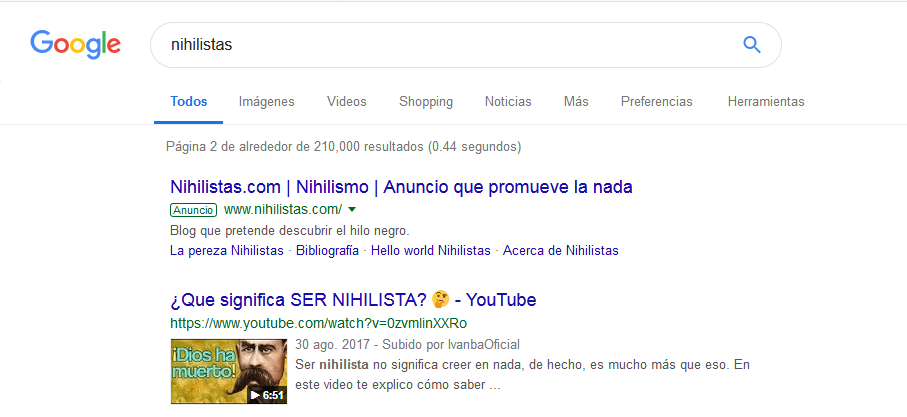Click the Google logo
This screenshot has height=417, width=907.
coord(75,44)
